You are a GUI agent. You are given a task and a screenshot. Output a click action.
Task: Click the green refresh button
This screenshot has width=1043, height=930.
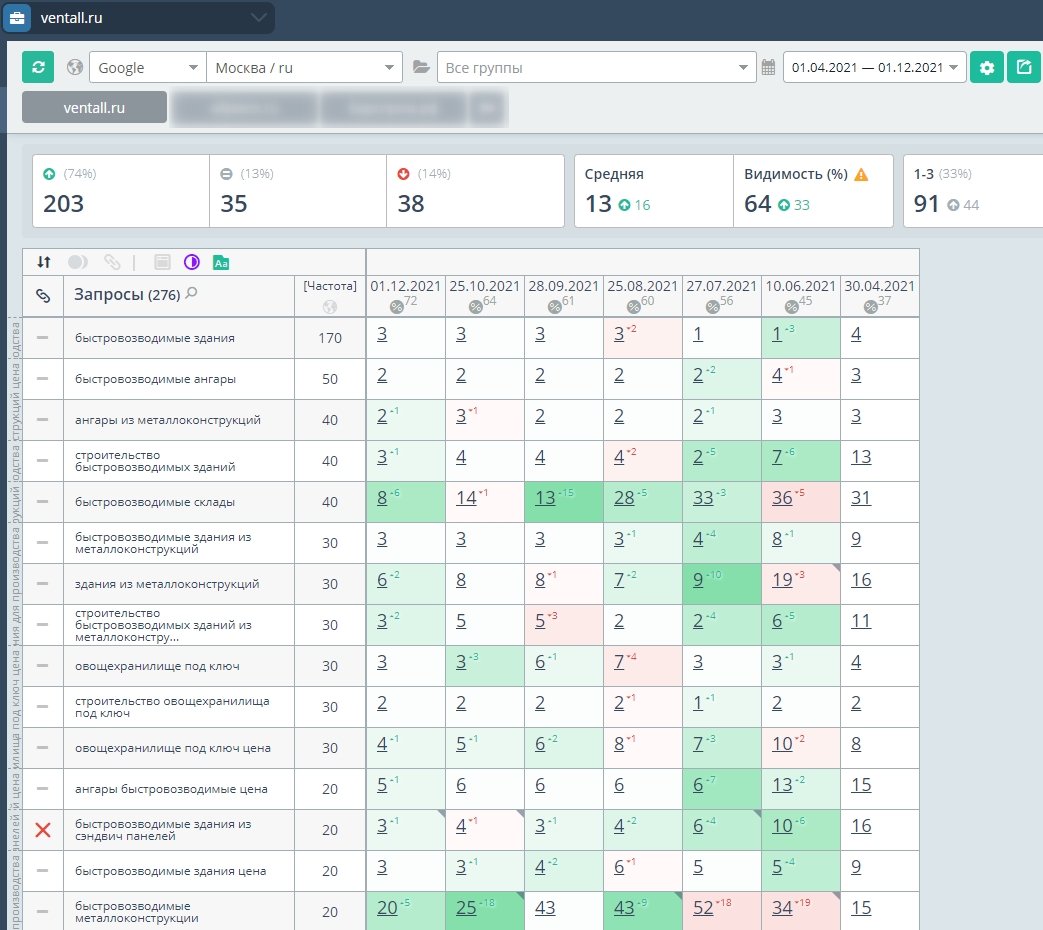tap(38, 68)
